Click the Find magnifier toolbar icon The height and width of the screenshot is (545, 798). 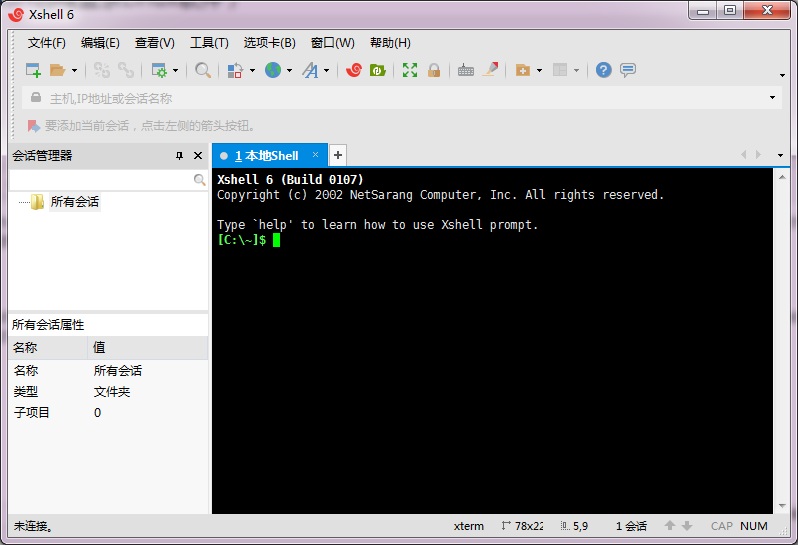[x=203, y=70]
